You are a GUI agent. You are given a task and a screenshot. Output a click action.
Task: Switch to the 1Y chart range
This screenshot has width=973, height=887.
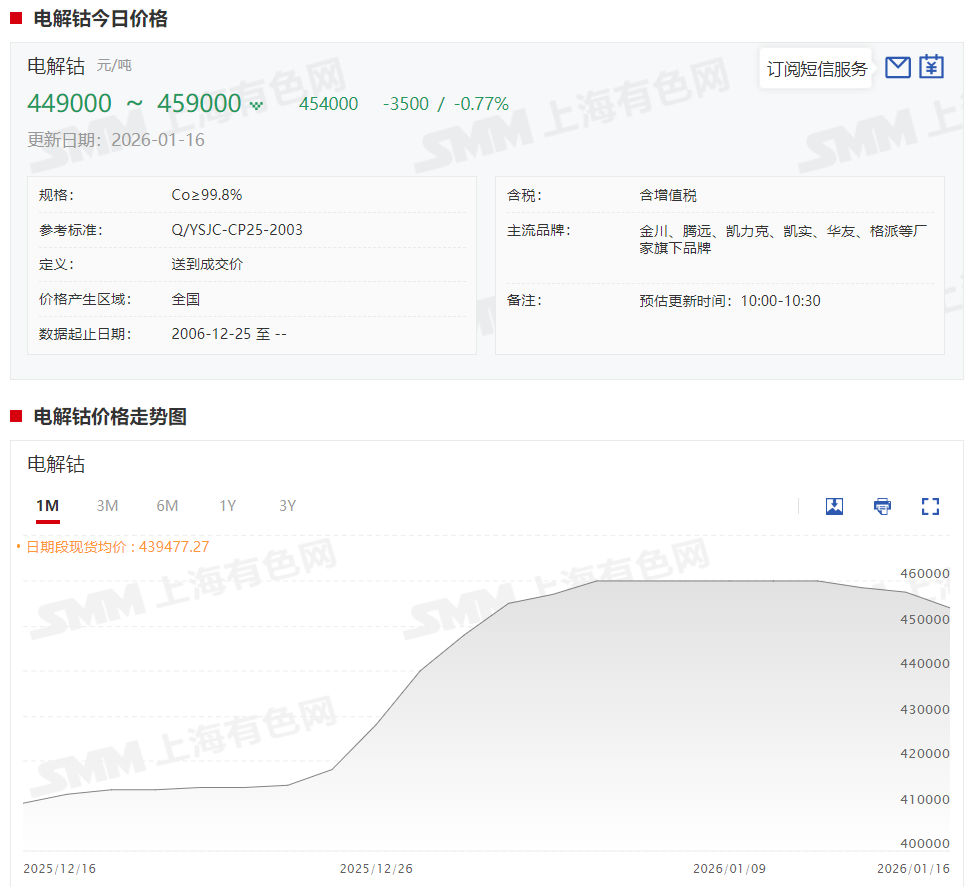[x=228, y=506]
